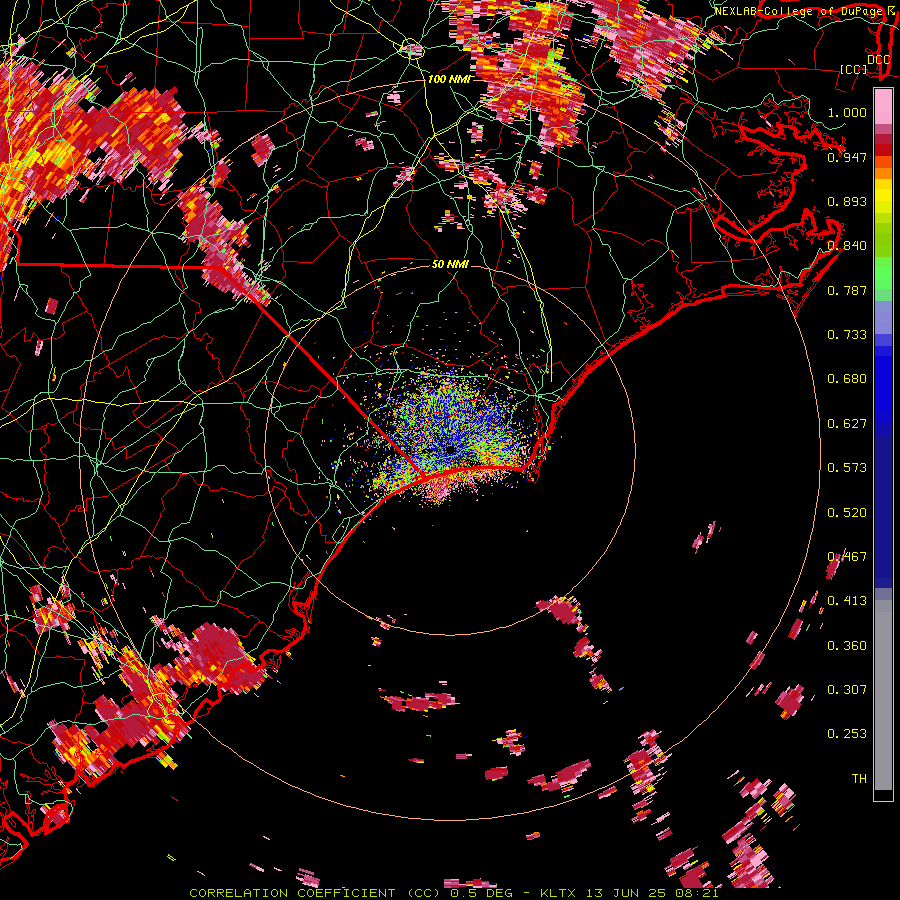Click the 0.680 legend value
The height and width of the screenshot is (900, 900).
847,379
